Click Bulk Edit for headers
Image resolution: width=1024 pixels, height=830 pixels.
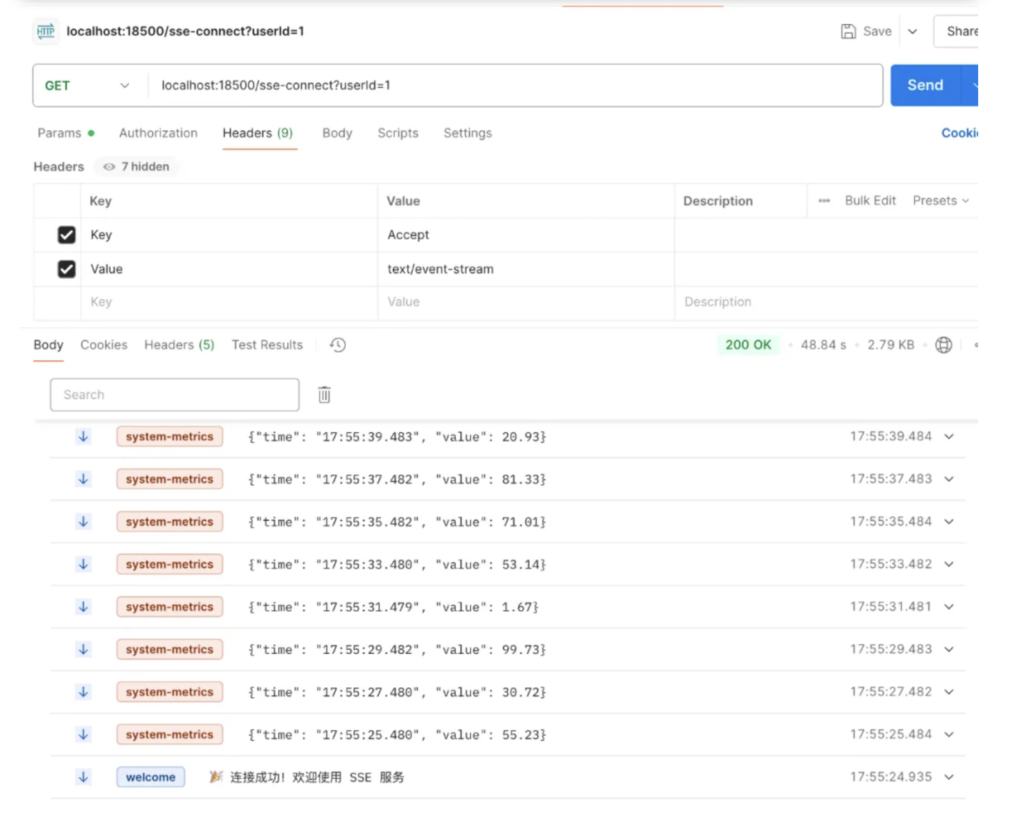[x=870, y=200]
